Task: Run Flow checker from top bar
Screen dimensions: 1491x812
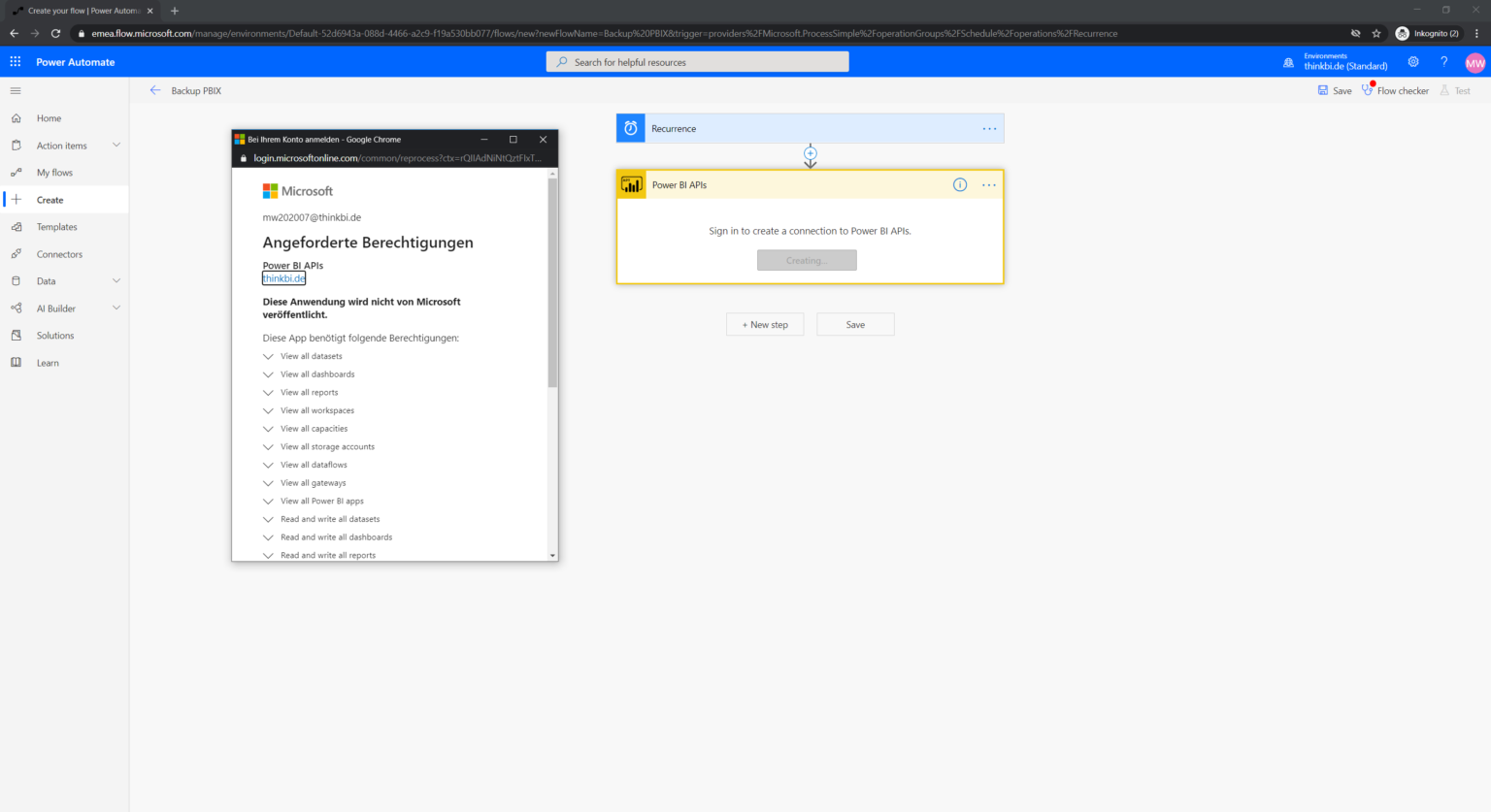Action: click(1395, 90)
